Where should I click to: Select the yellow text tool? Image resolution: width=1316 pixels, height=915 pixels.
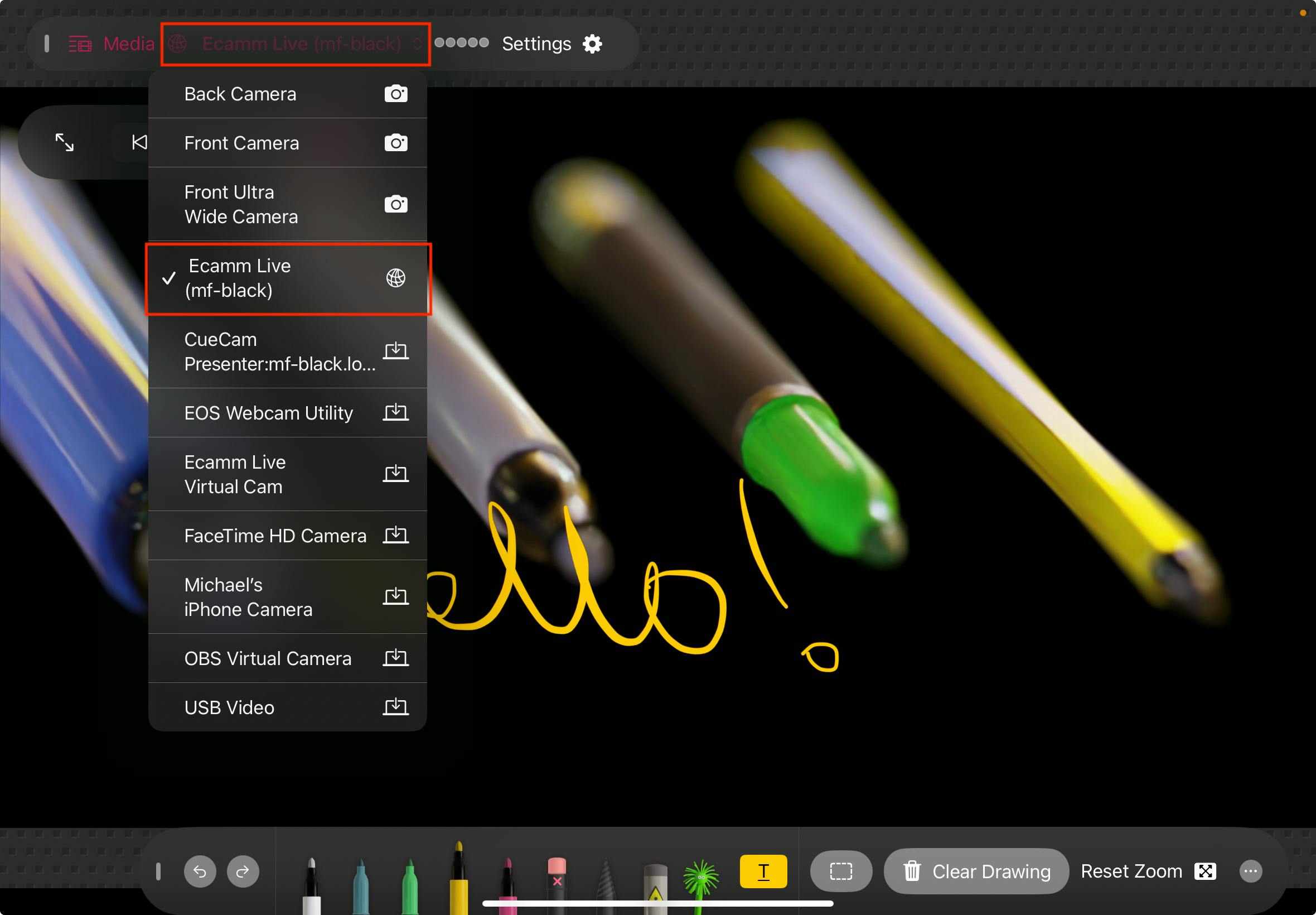(x=763, y=871)
